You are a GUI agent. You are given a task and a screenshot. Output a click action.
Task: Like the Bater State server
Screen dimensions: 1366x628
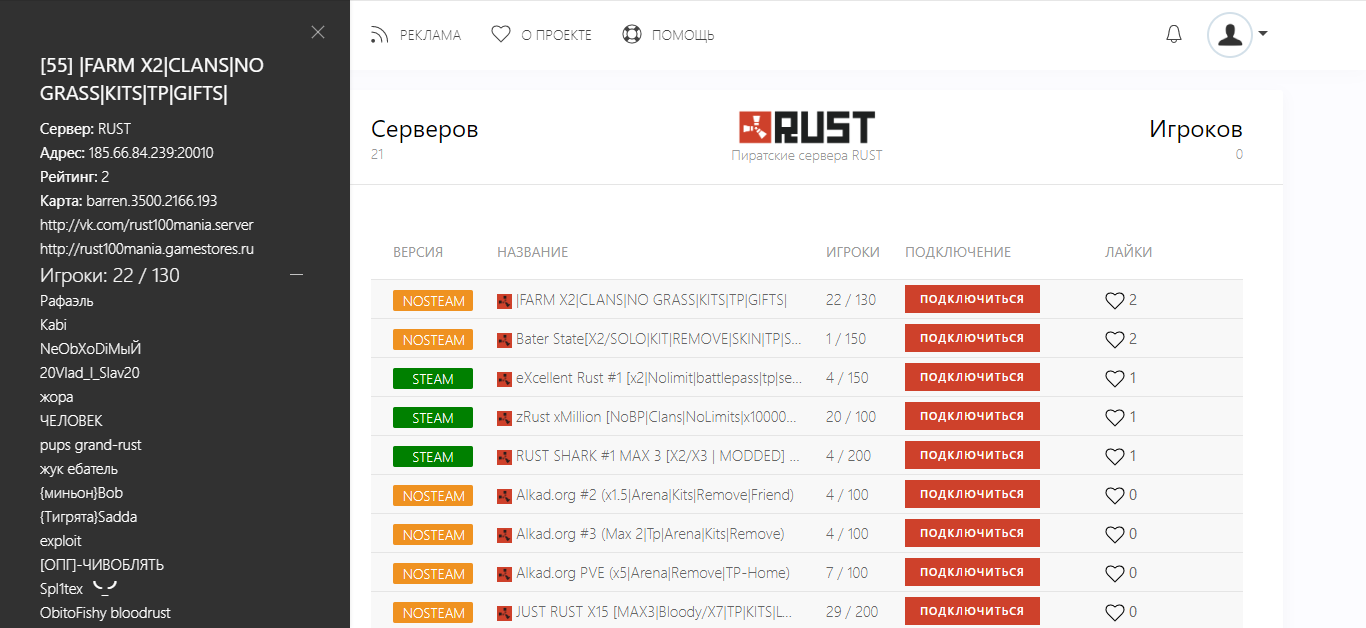tap(1115, 339)
